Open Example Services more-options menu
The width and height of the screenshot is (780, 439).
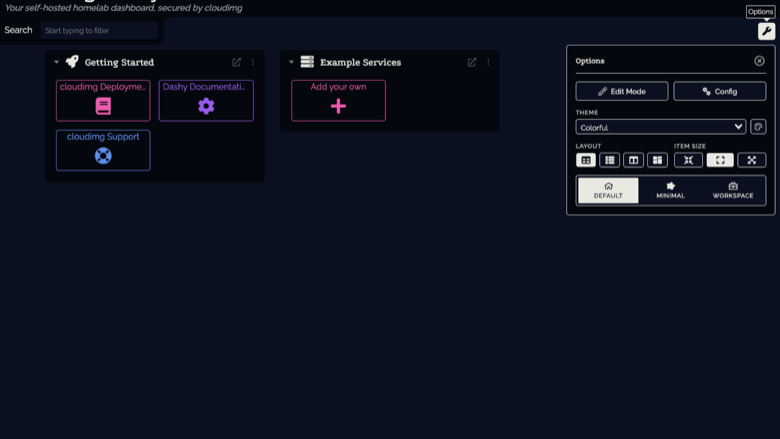[488, 62]
